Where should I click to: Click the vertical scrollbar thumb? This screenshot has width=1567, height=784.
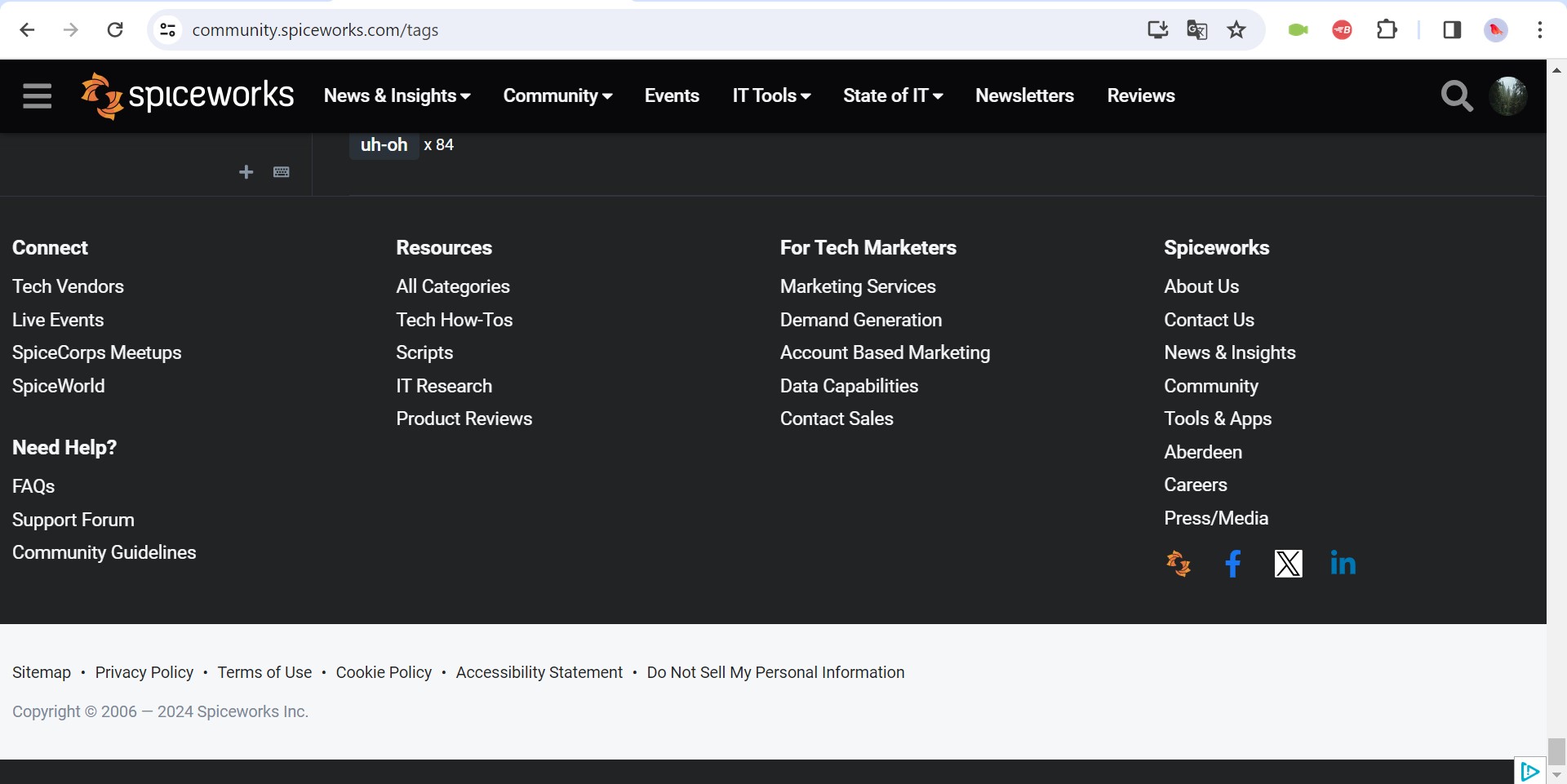(1556, 751)
